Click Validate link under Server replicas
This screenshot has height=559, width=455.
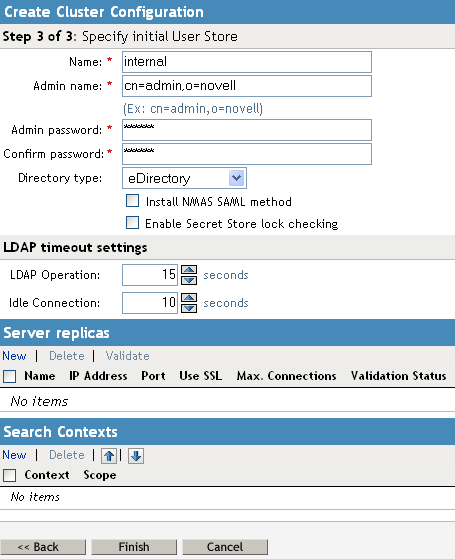[127, 356]
